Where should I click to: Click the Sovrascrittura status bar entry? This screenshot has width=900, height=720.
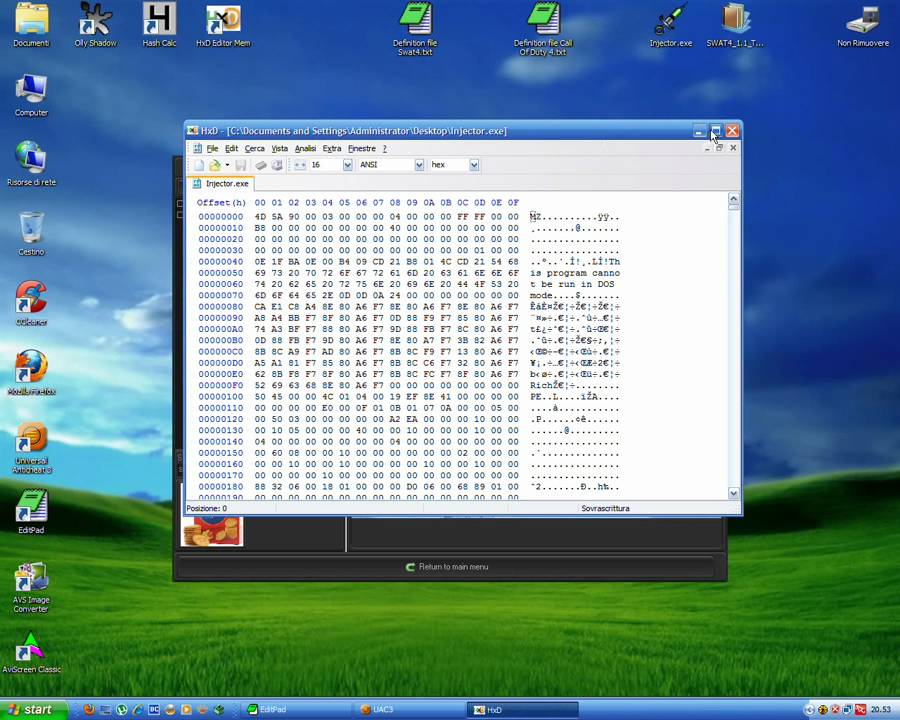[605, 509]
